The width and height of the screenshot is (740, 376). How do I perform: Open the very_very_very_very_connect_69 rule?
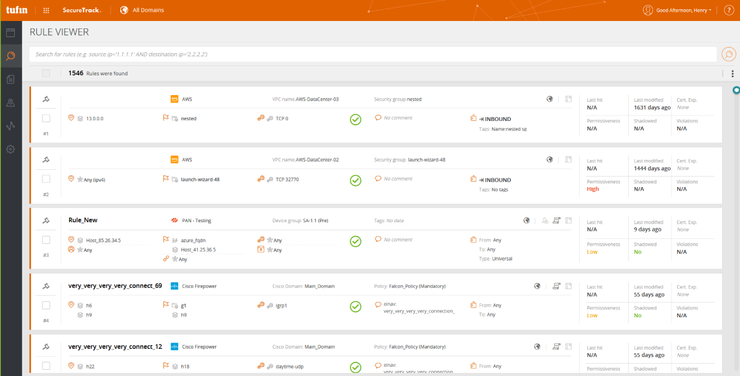pos(115,286)
